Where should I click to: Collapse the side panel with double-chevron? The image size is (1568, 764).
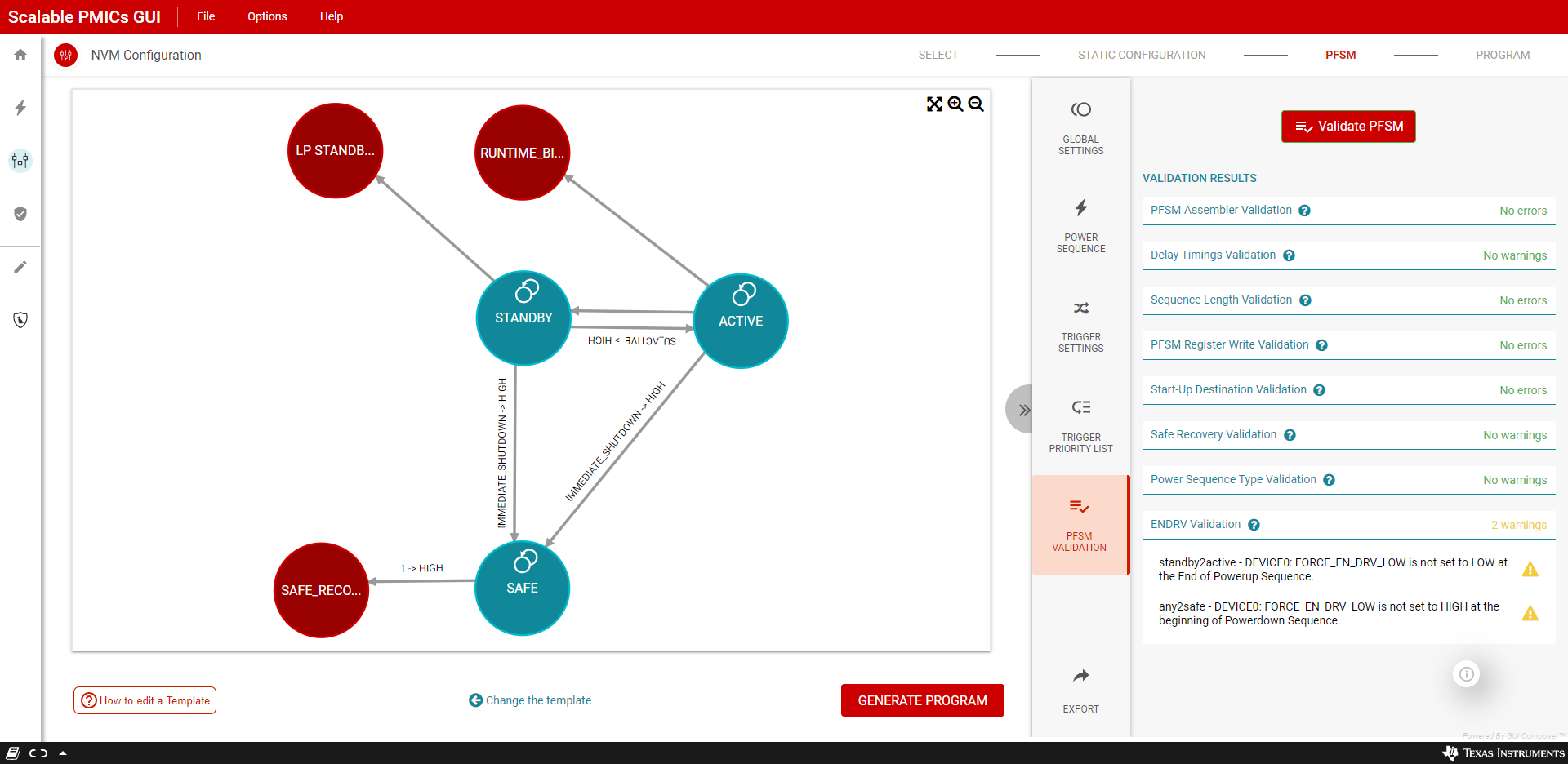coord(1023,410)
